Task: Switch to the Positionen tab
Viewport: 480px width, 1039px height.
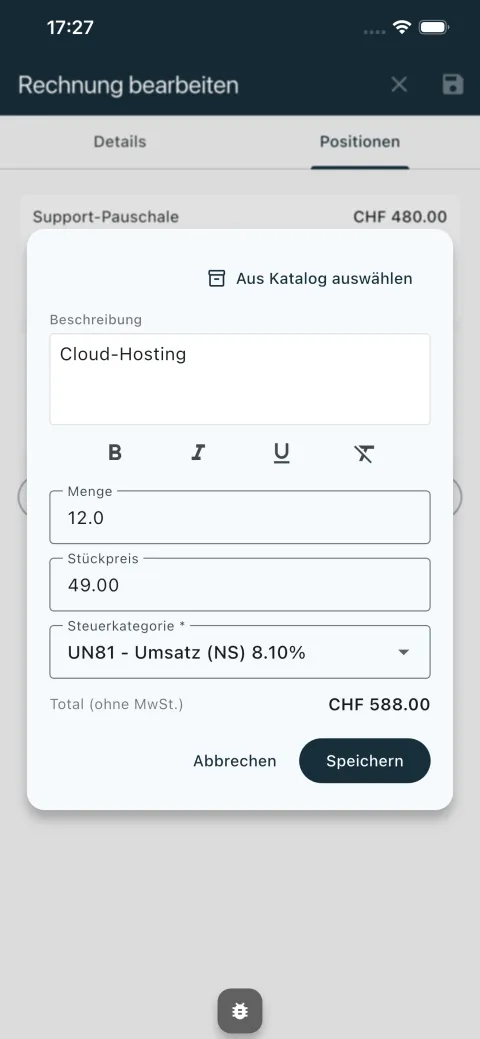Action: [x=360, y=142]
